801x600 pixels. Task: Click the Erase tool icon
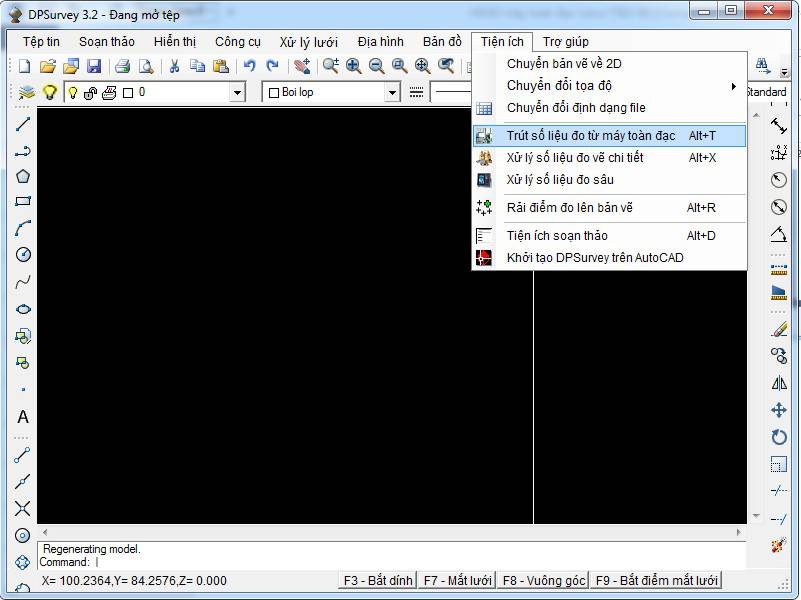(779, 329)
